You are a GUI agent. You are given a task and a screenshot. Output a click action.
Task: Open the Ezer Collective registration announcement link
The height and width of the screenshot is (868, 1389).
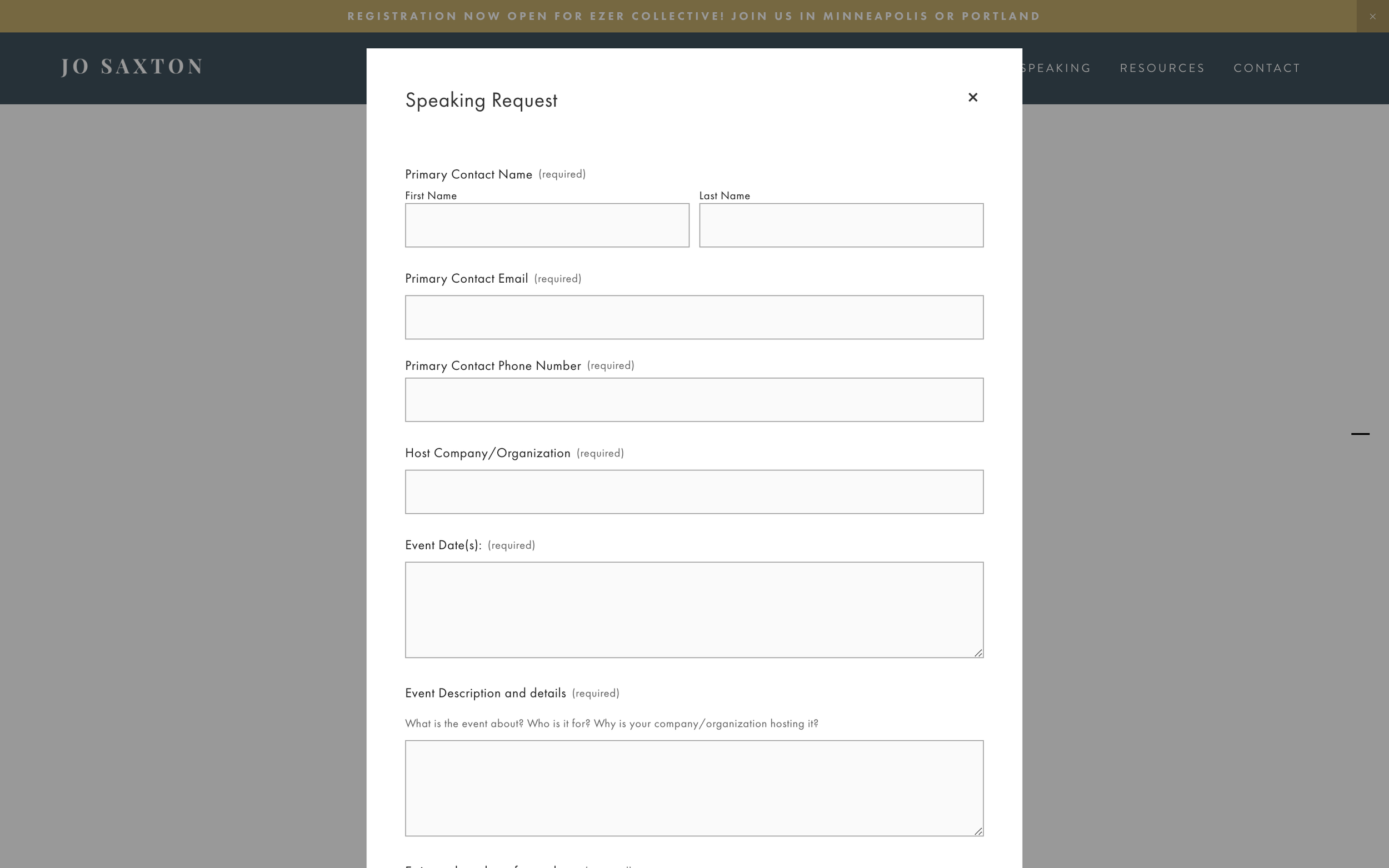pos(693,16)
